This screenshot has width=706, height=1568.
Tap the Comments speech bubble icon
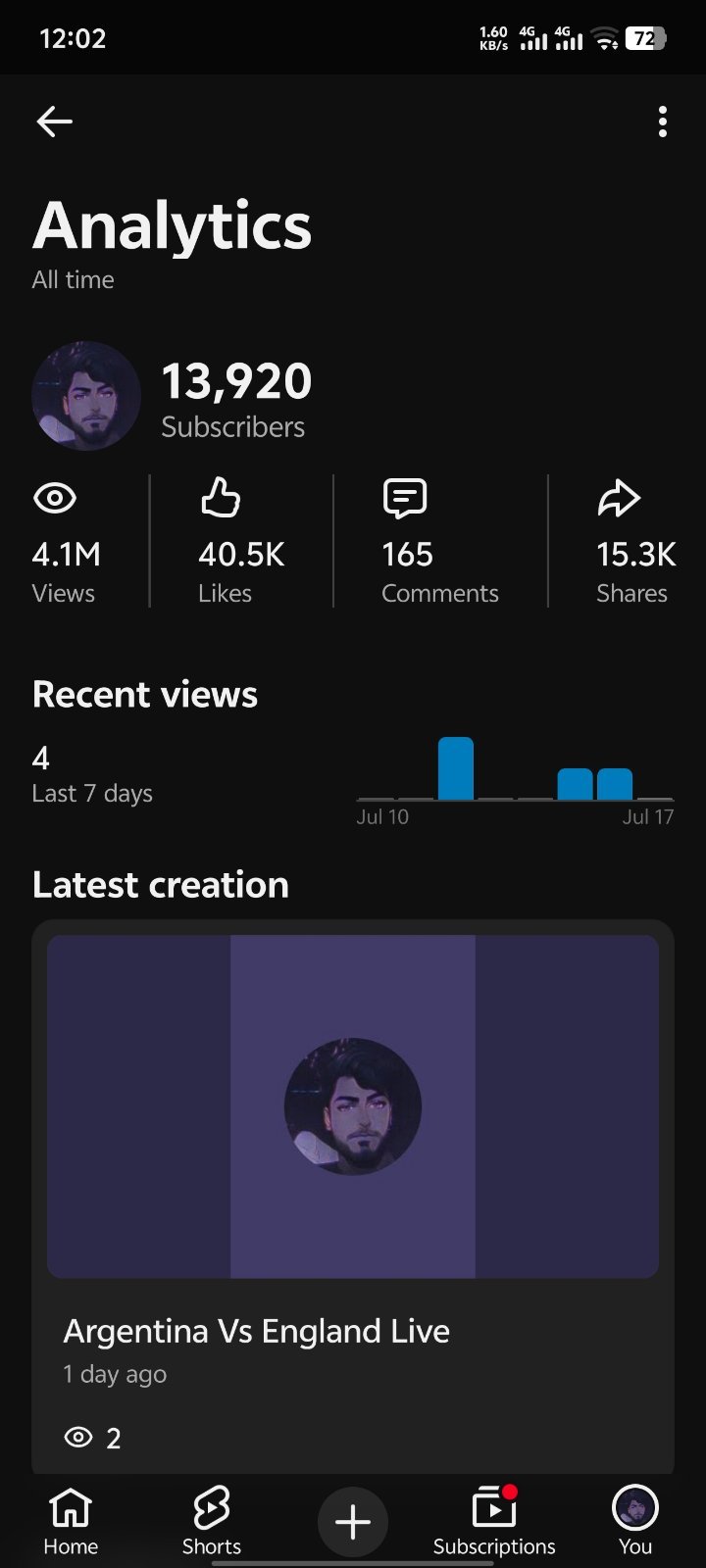(405, 498)
